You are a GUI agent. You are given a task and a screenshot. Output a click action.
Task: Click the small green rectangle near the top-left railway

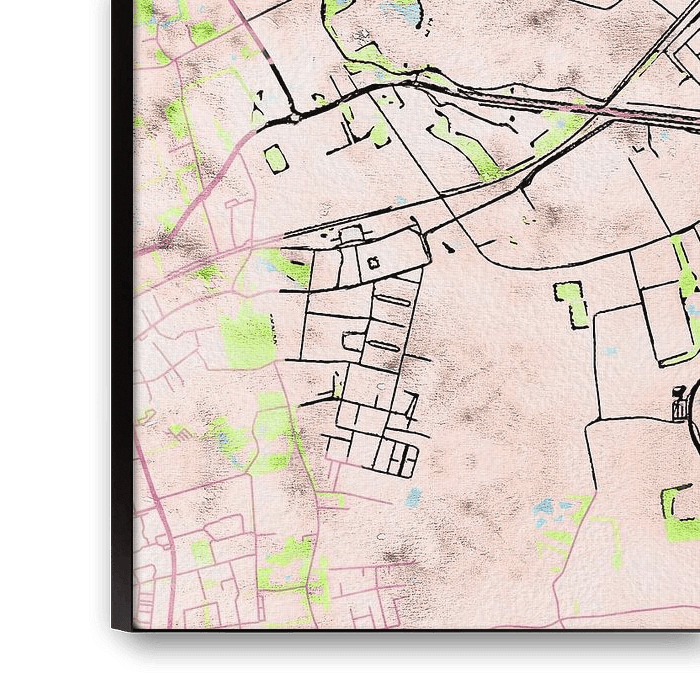click(275, 159)
